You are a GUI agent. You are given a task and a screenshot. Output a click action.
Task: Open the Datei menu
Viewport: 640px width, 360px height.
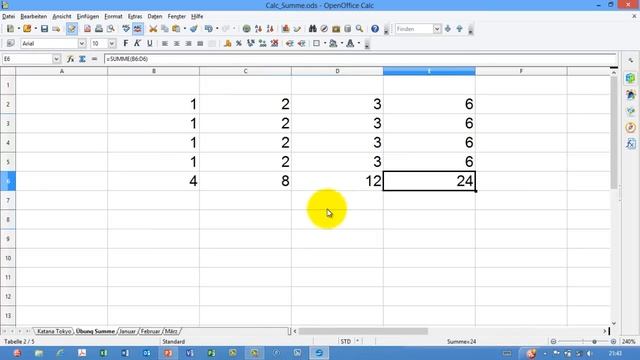coord(9,16)
